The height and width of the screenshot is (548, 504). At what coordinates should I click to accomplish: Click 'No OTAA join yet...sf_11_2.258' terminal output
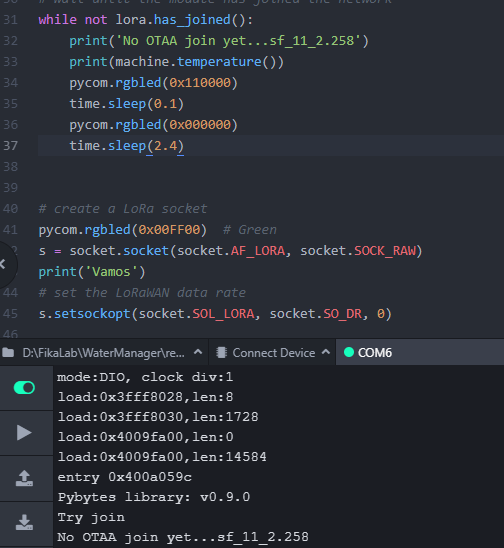[183, 537]
